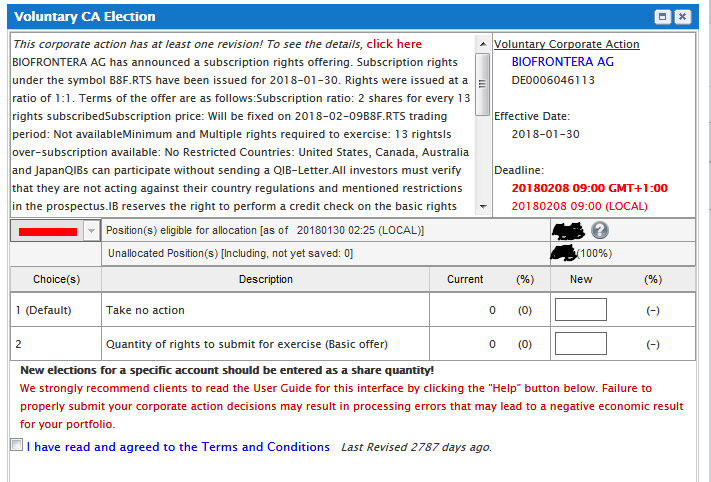This screenshot has height=482, width=711.
Task: Click the Choice(s) column header
Action: point(56,279)
